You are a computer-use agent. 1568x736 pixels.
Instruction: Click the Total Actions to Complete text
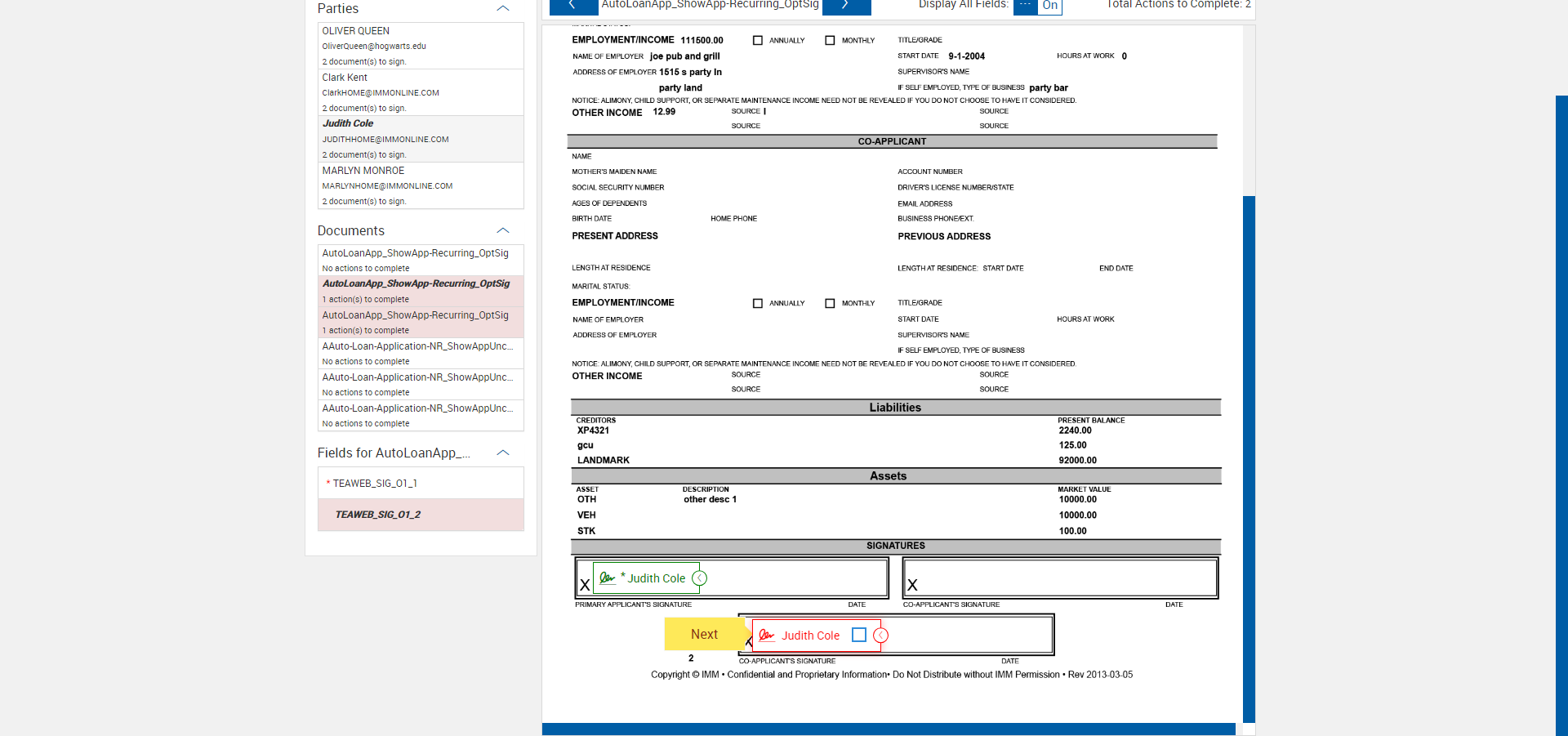[1178, 5]
